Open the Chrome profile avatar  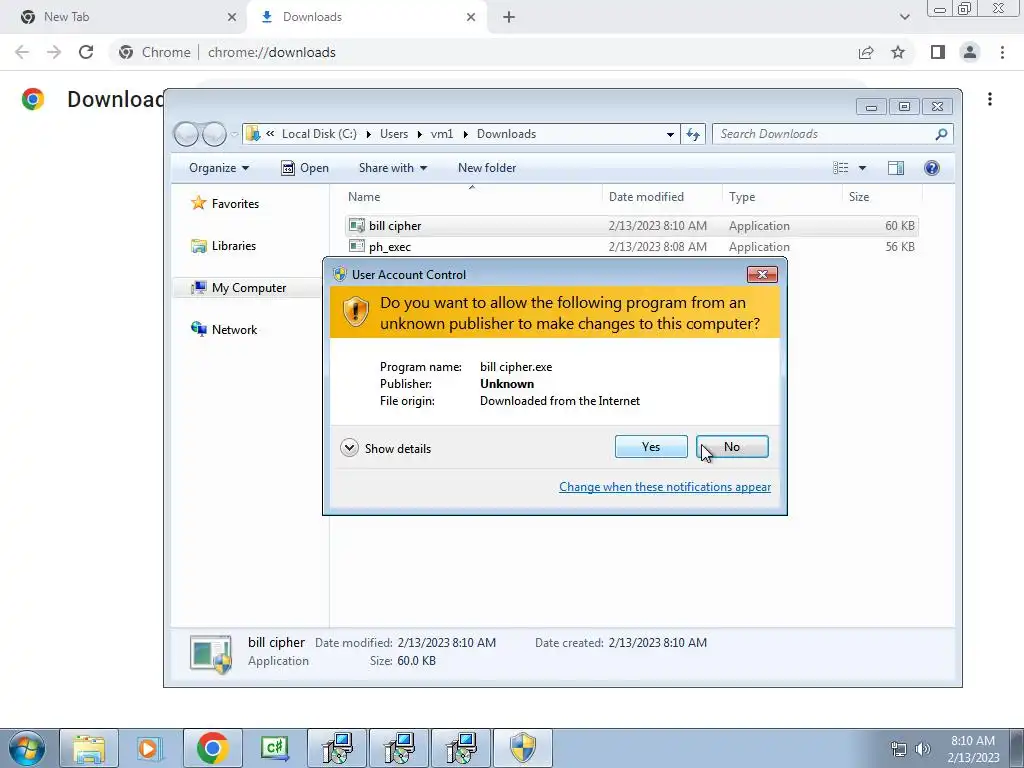pos(970,52)
